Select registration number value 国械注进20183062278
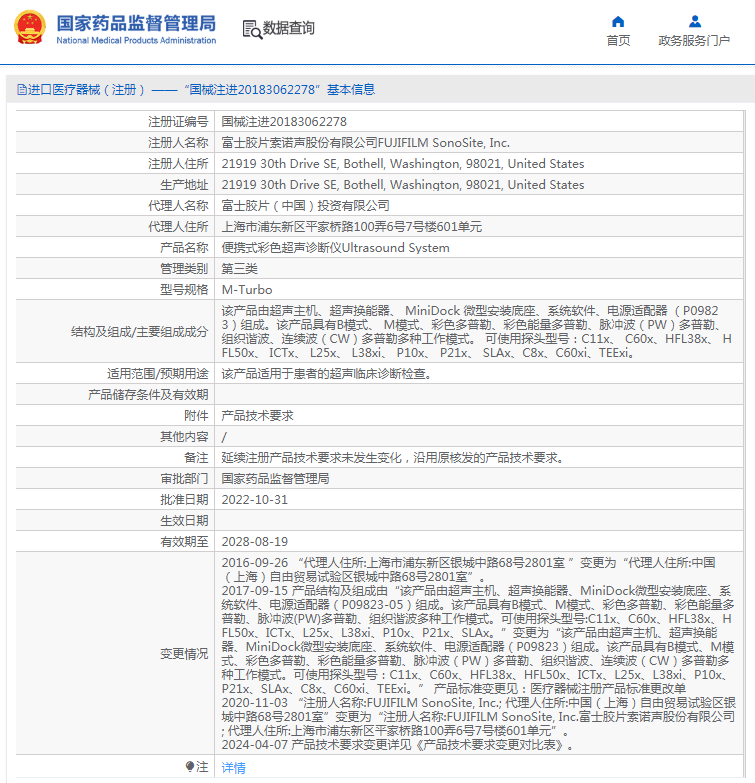This screenshot has height=783, width=755. [284, 122]
